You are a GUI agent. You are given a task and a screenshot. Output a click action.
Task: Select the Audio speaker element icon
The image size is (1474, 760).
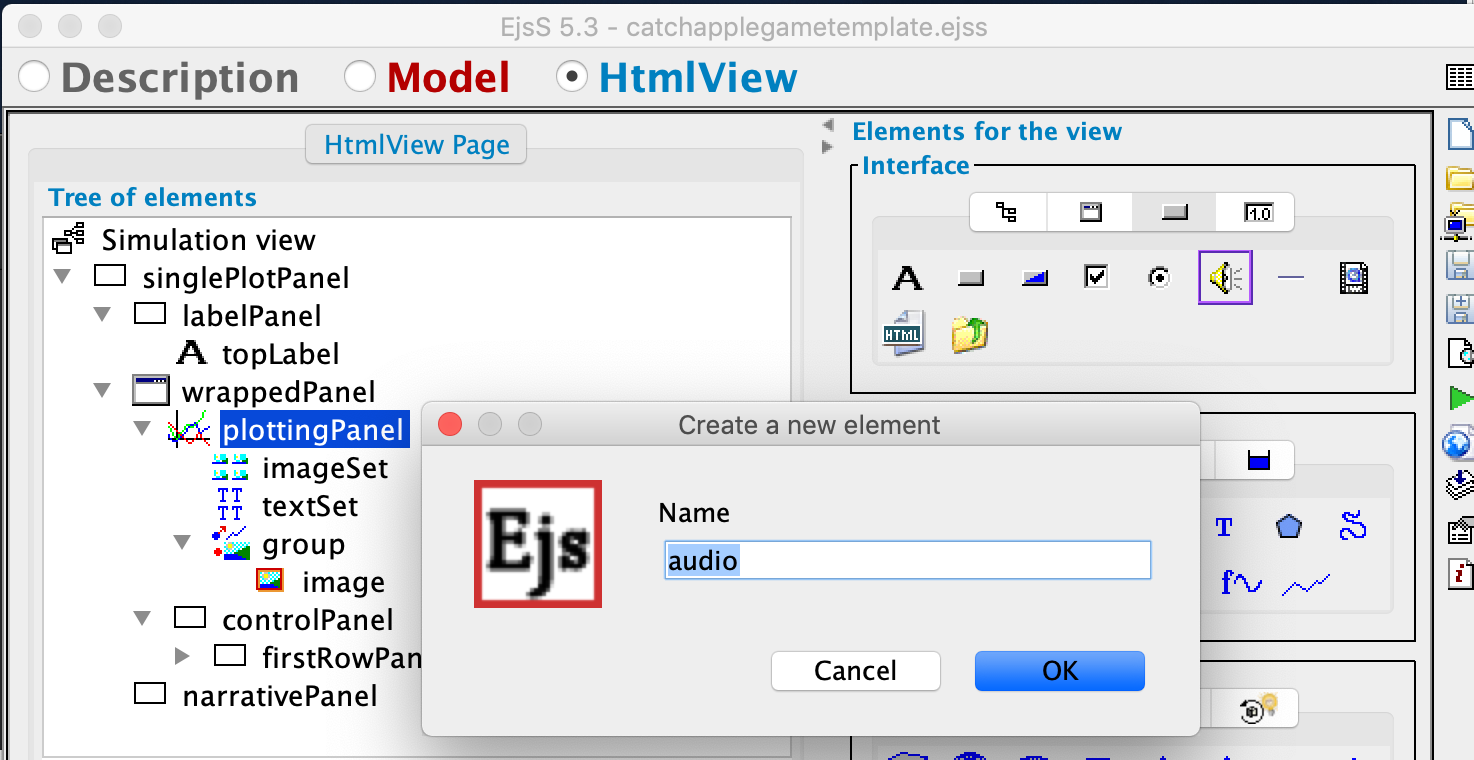point(1225,277)
